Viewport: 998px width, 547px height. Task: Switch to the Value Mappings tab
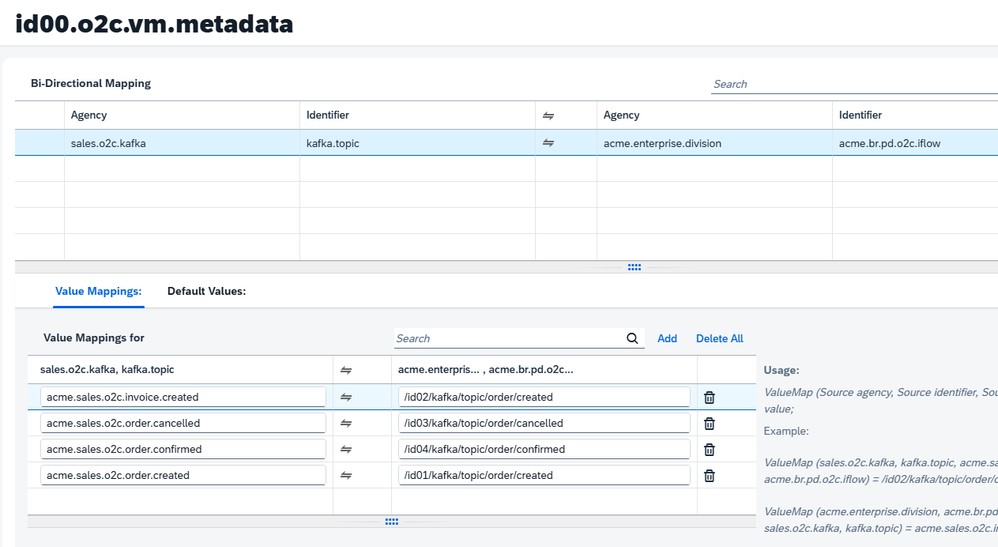click(x=99, y=291)
